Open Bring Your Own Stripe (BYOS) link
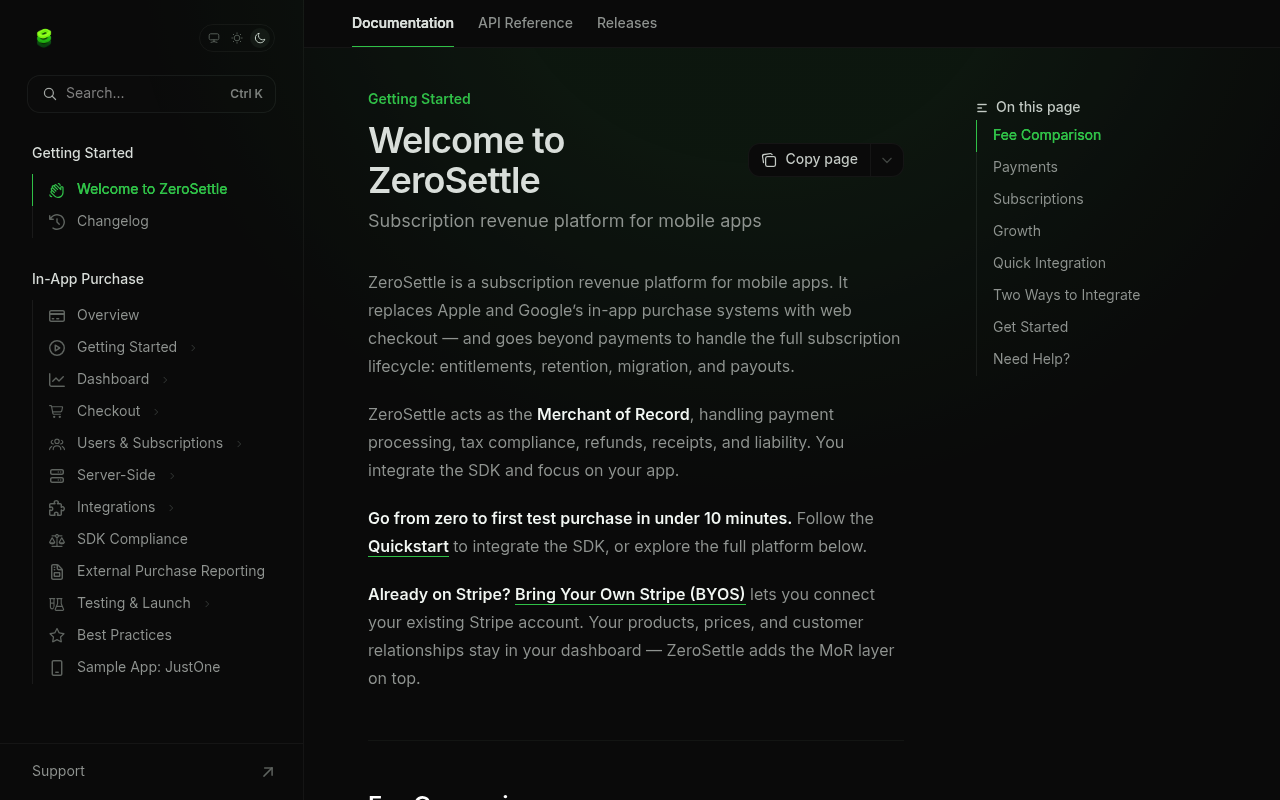The width and height of the screenshot is (1280, 800). [630, 595]
